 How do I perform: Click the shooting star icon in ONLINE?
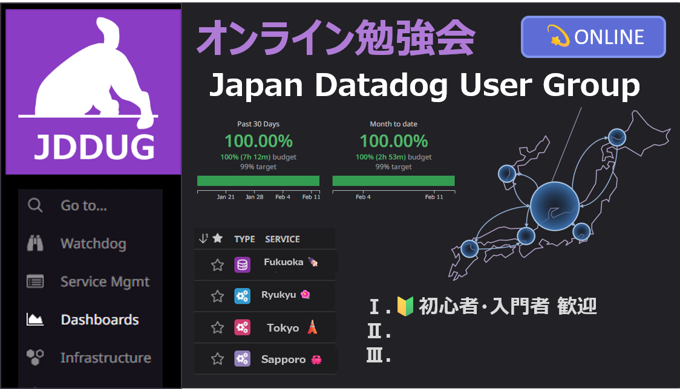click(x=558, y=36)
